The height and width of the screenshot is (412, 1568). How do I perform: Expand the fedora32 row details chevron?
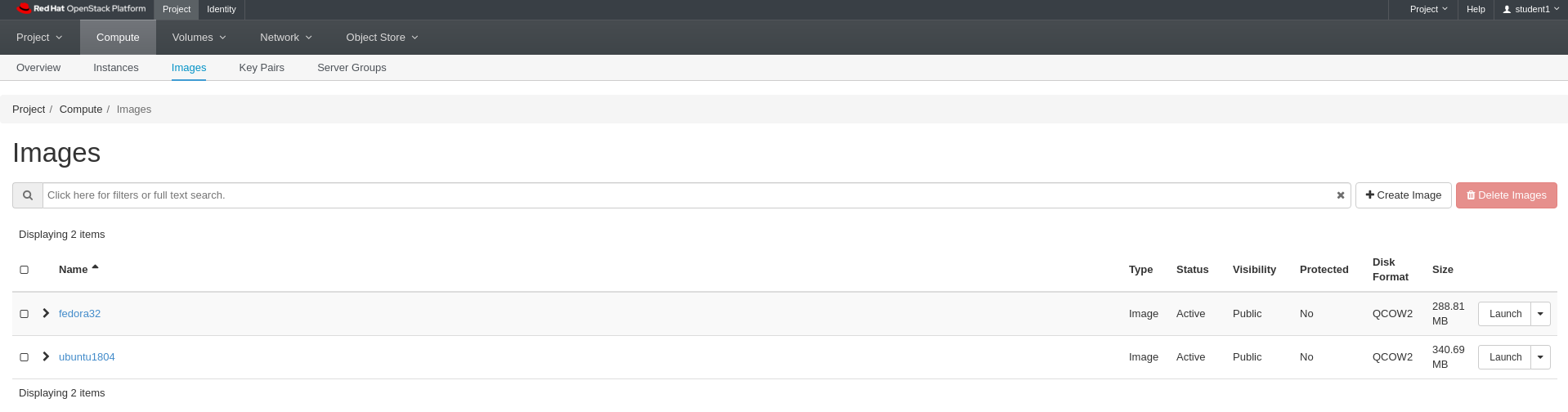pos(46,313)
